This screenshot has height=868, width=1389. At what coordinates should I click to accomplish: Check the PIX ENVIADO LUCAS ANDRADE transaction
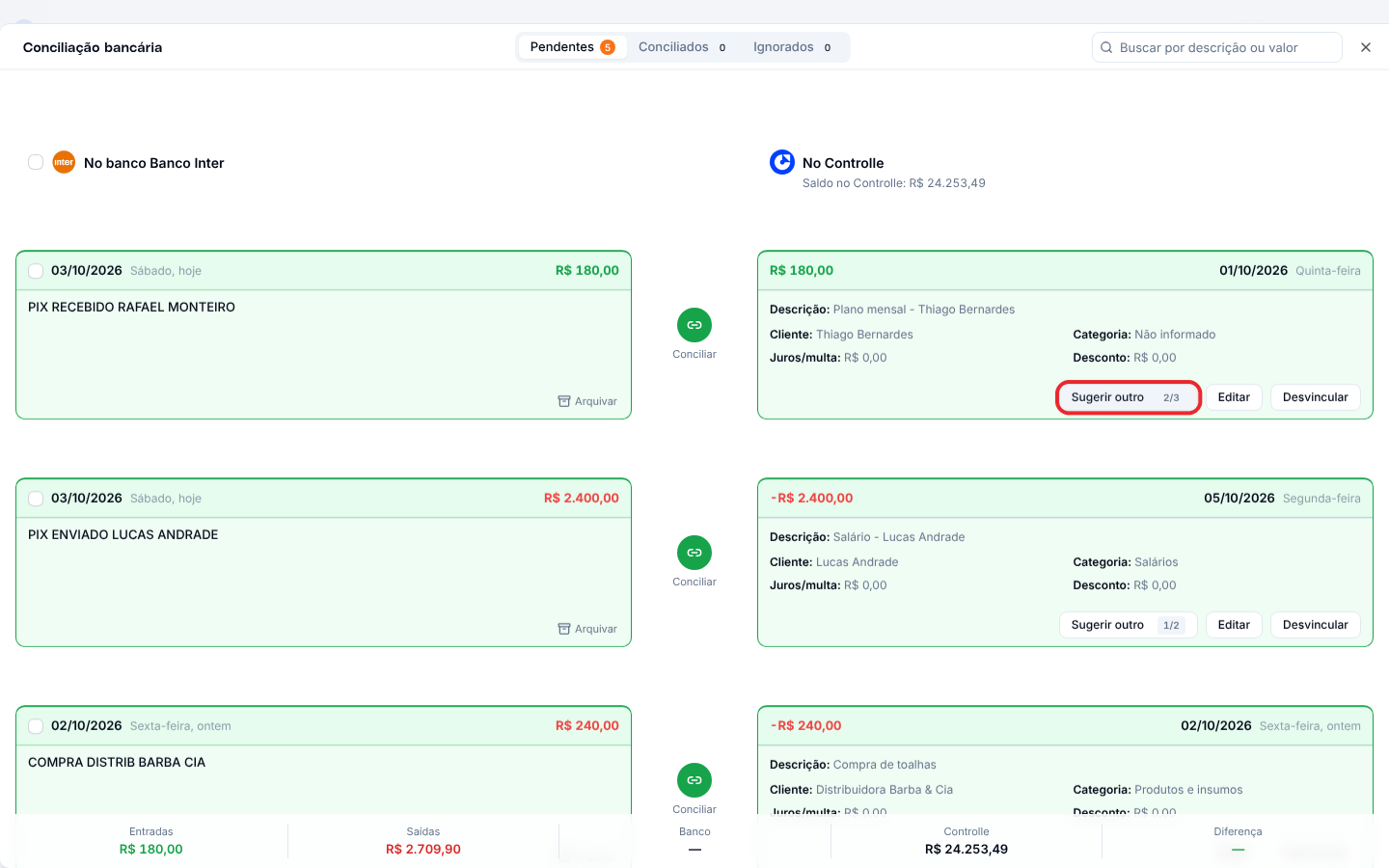pyautogui.click(x=36, y=499)
